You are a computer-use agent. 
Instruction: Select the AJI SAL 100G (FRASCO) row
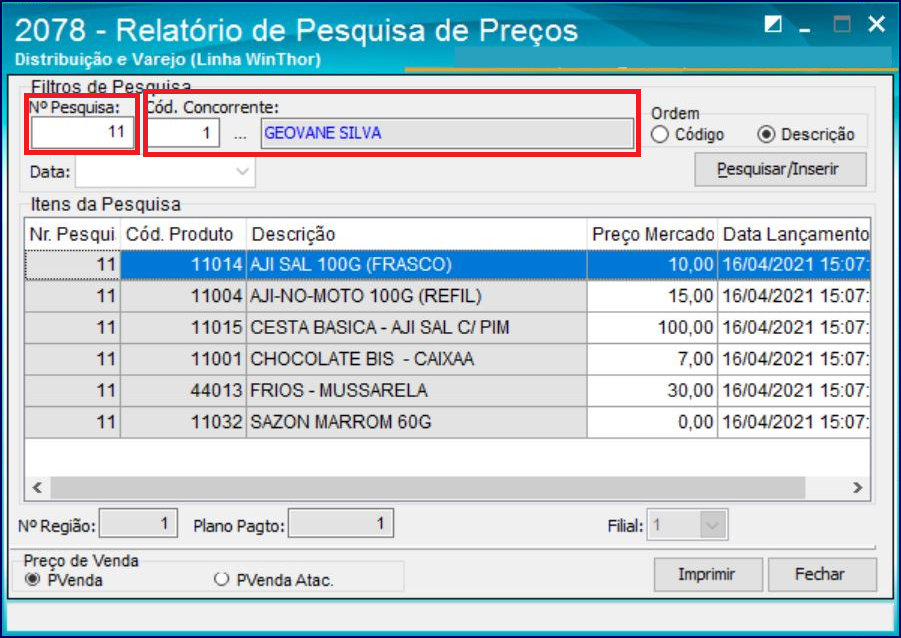coord(448,265)
